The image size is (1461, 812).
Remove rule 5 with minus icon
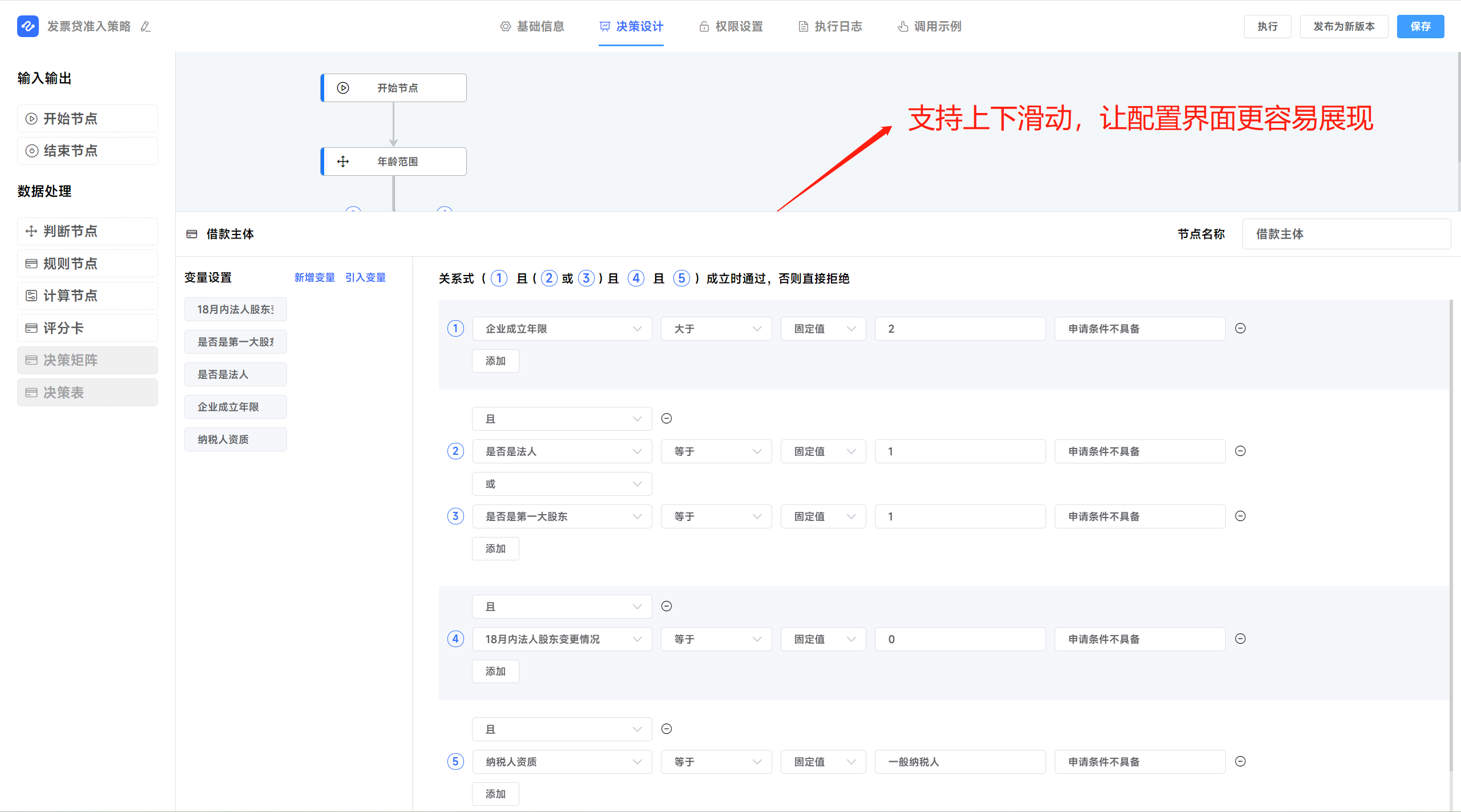pyautogui.click(x=1240, y=761)
